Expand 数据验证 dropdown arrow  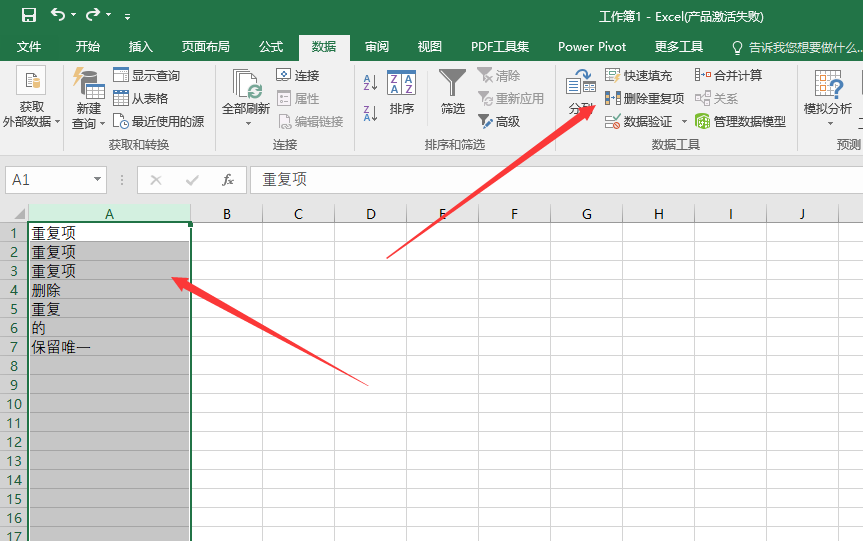(x=685, y=121)
